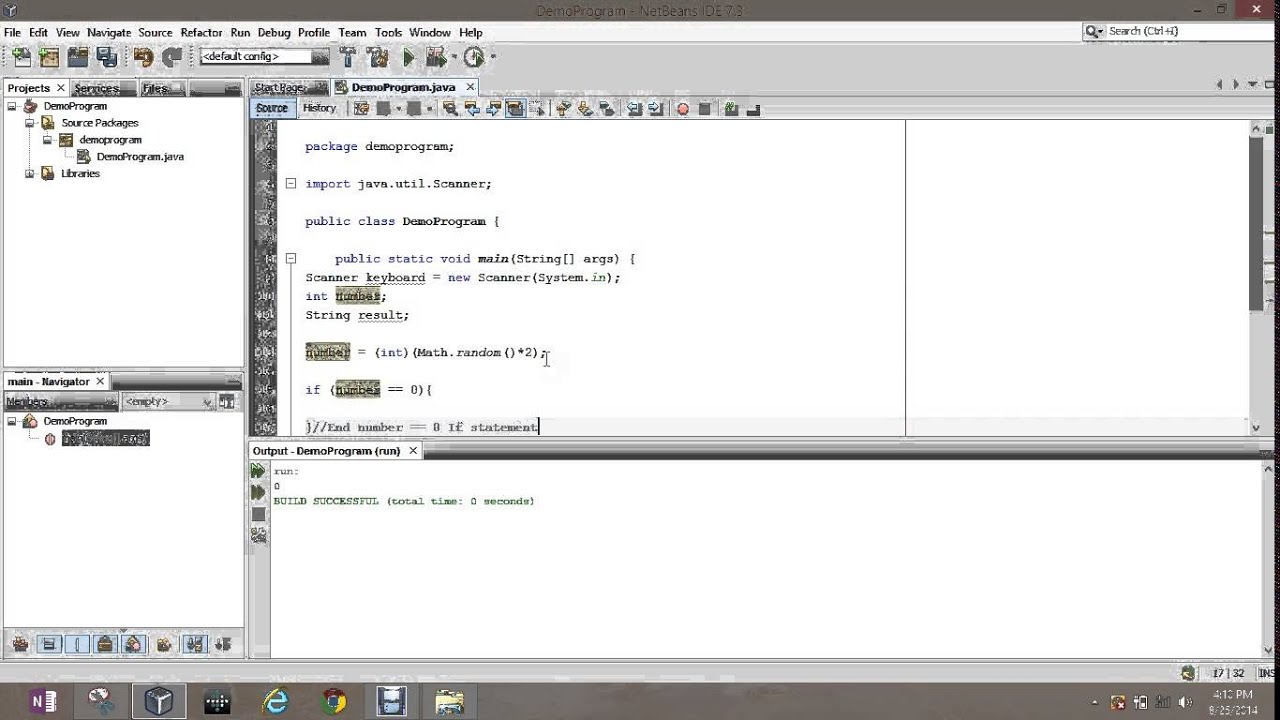Viewport: 1280px width, 720px height.
Task: Toggle Sort by Name in the Navigator
Action: (x=194, y=644)
